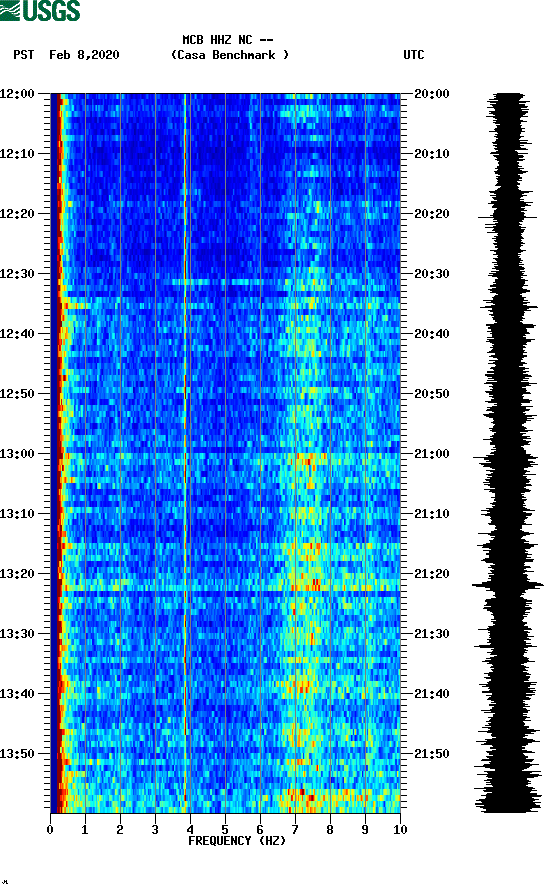The width and height of the screenshot is (552, 893).
Task: Click the 'UTC' timezone label
Action: click(414, 55)
